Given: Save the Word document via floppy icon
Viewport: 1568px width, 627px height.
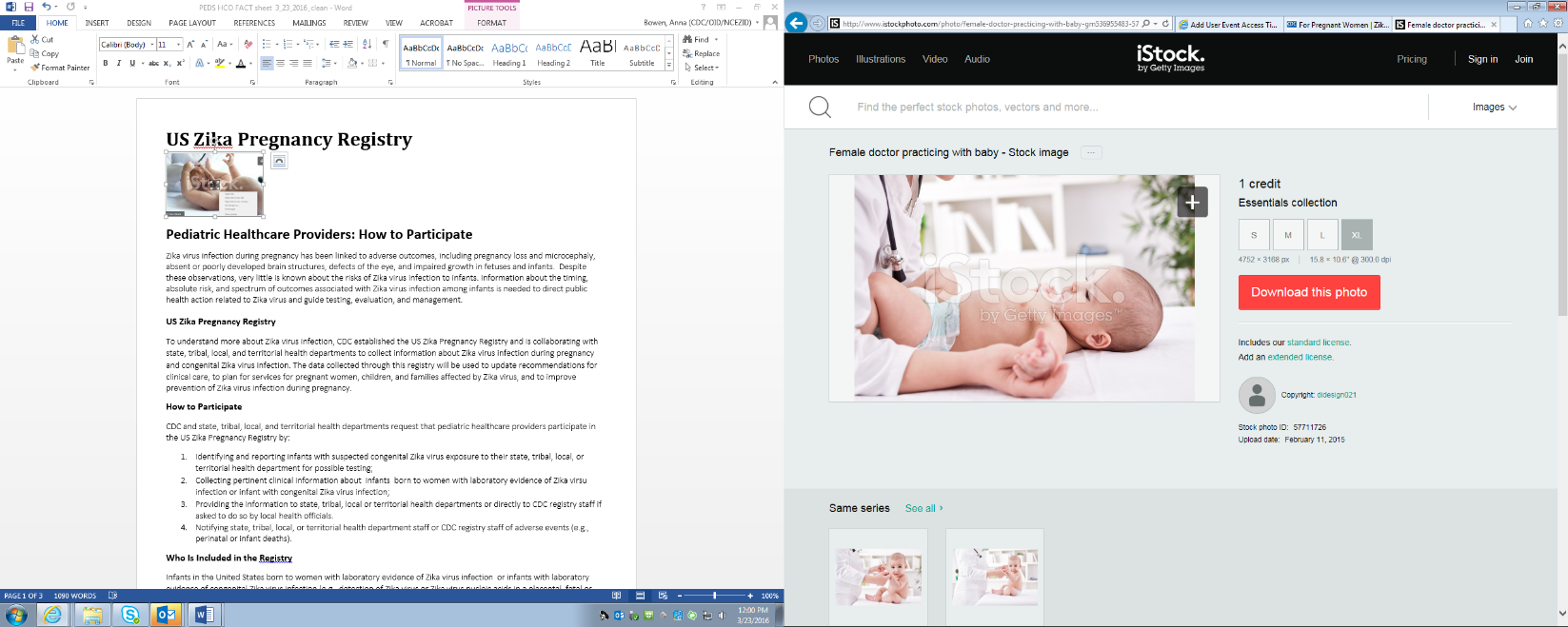Looking at the screenshot, I should (x=29, y=7).
